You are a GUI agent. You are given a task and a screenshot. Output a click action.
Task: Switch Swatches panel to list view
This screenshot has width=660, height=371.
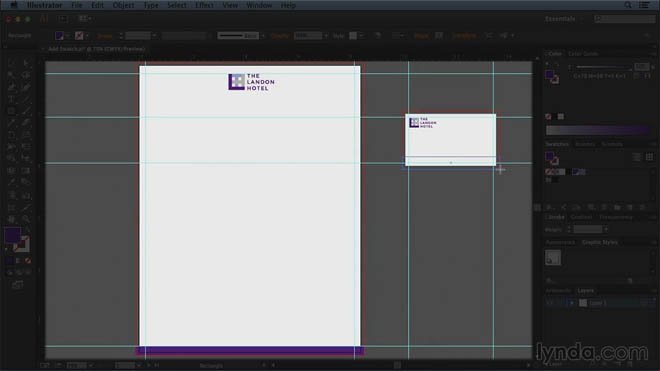pyautogui.click(x=636, y=157)
